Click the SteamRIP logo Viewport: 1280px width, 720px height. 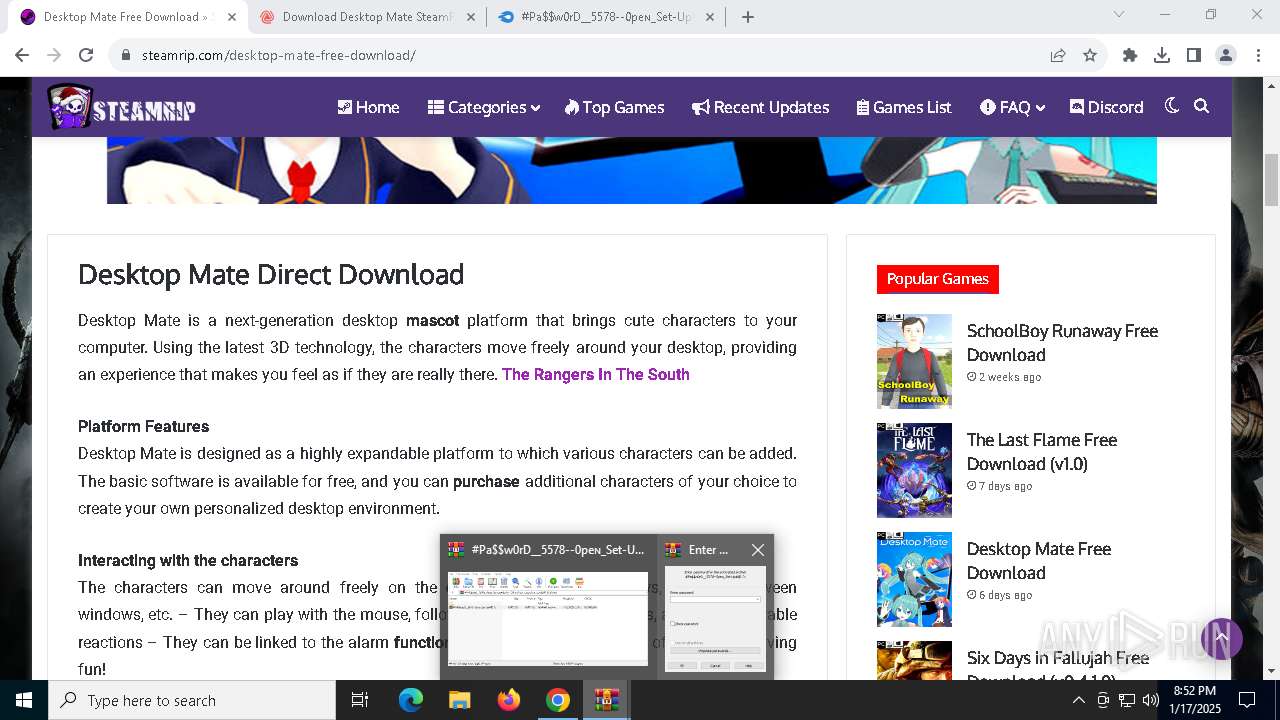(121, 107)
